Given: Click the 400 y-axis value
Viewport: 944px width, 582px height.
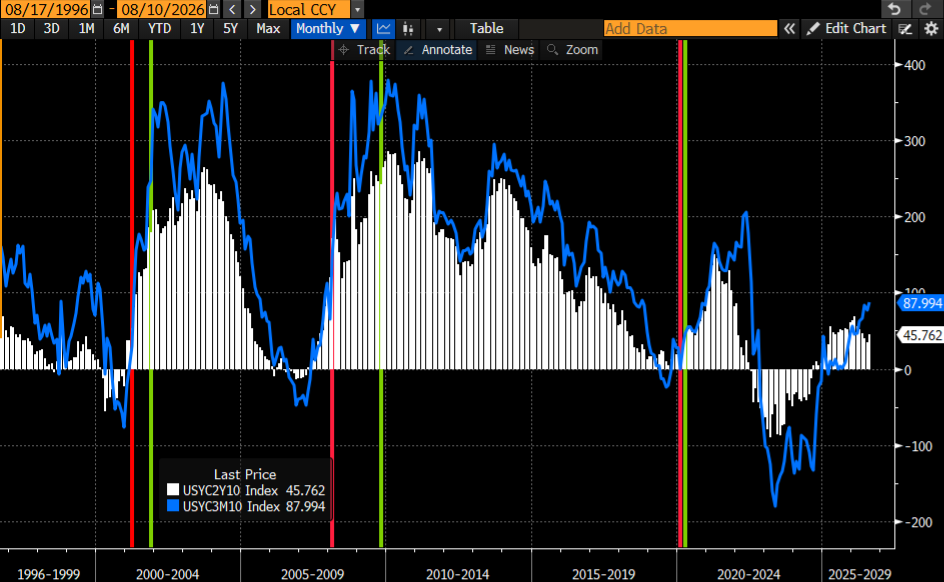Looking at the screenshot, I should point(914,65).
